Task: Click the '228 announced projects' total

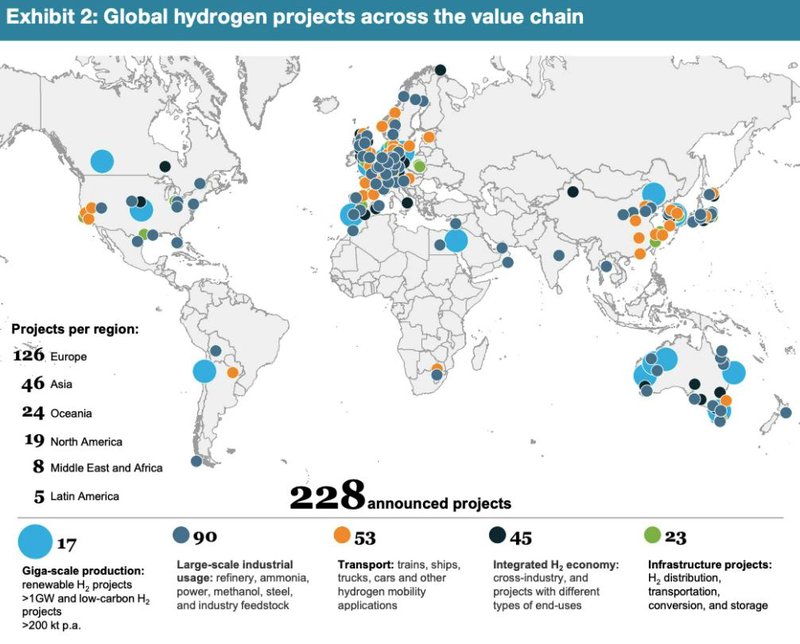Action: click(x=401, y=497)
